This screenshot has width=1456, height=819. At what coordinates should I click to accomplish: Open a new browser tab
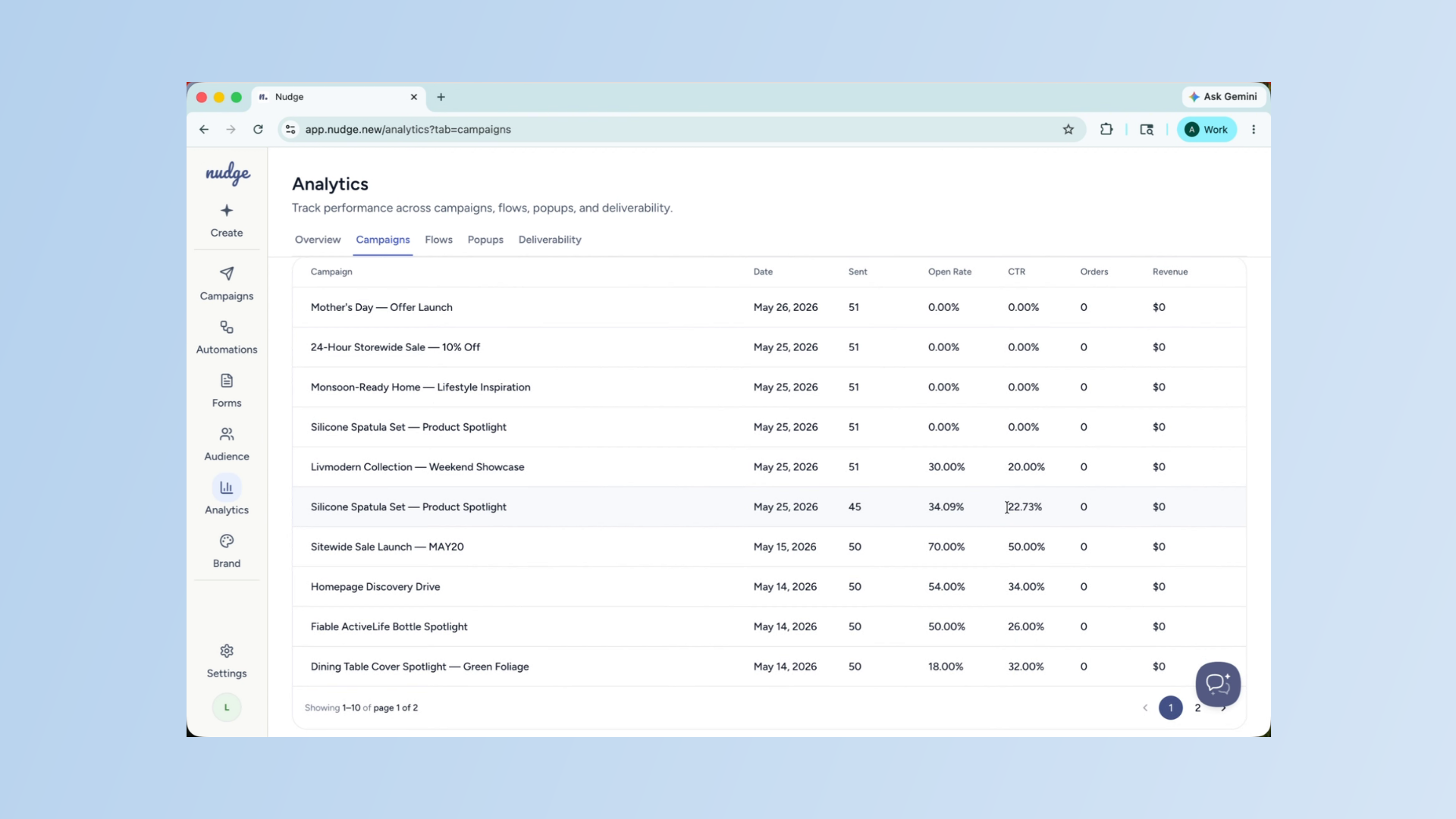click(x=441, y=97)
